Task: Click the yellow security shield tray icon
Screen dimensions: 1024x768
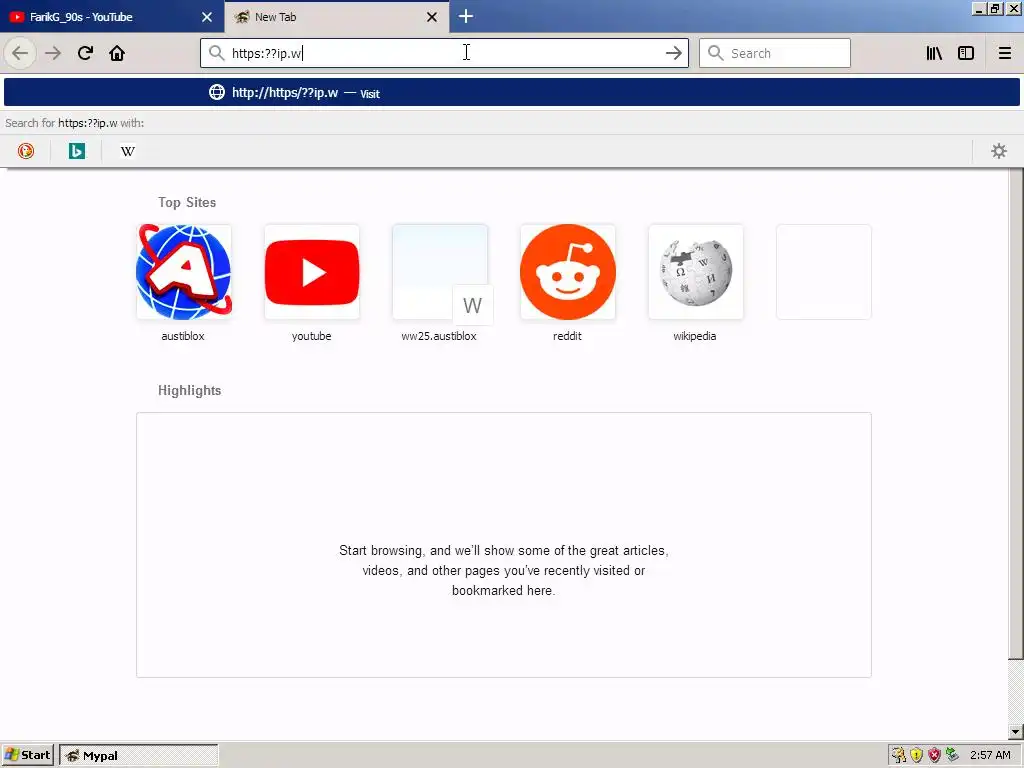Action: tap(916, 755)
